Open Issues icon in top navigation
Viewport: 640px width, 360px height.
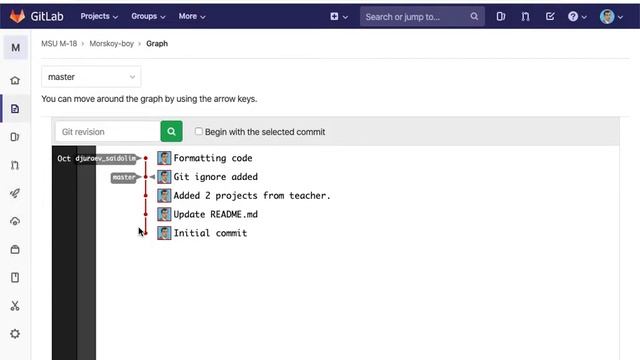(x=501, y=16)
